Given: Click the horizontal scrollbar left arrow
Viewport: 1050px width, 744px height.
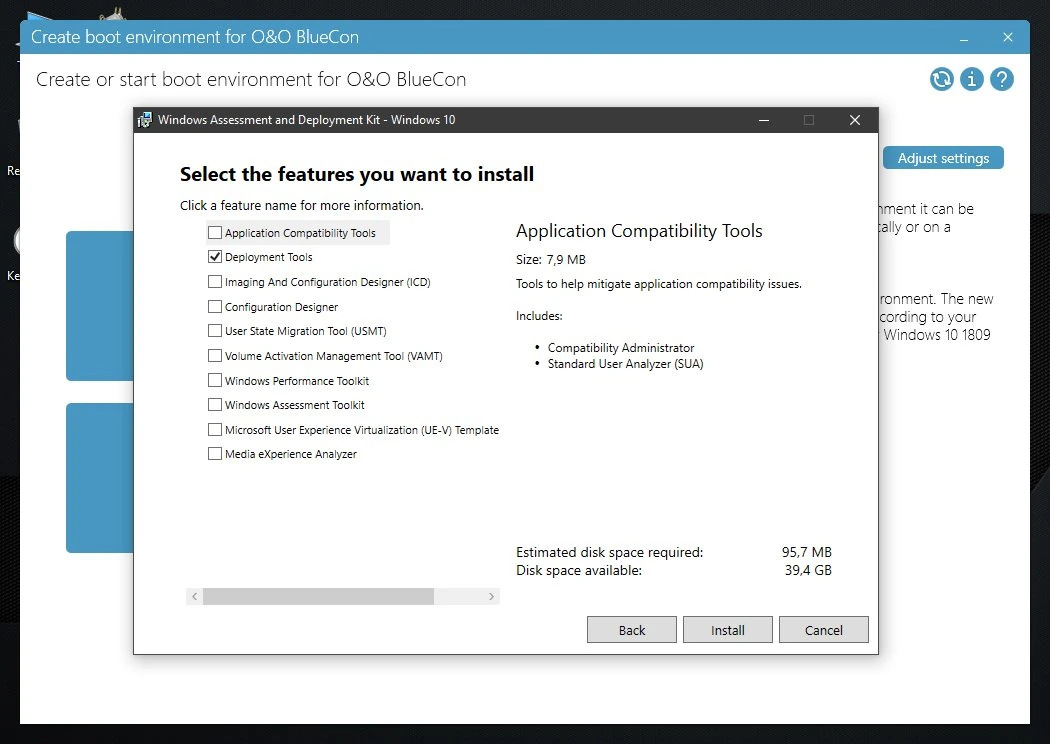Looking at the screenshot, I should 194,596.
